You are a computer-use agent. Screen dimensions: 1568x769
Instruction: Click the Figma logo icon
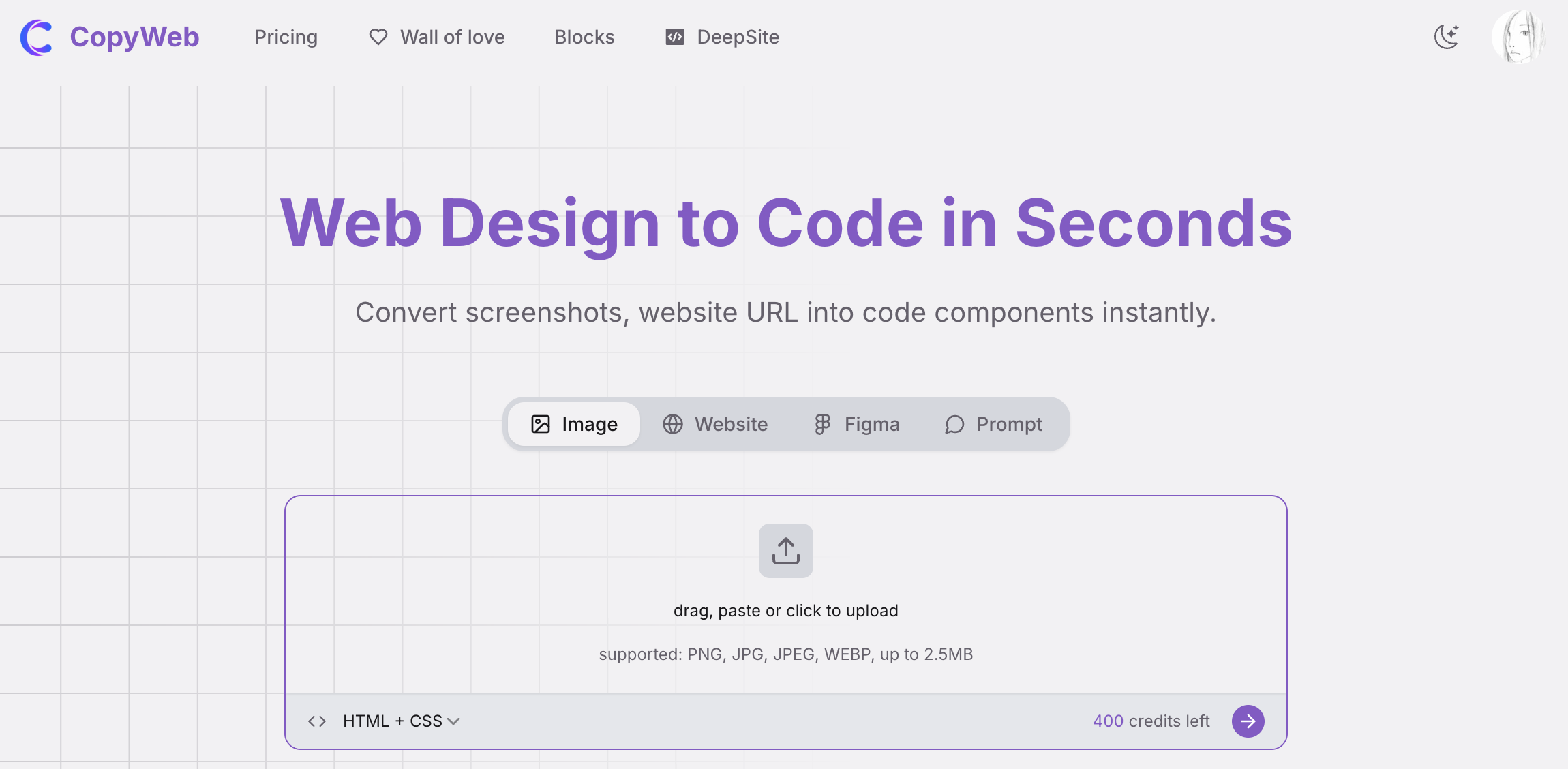pyautogui.click(x=822, y=424)
